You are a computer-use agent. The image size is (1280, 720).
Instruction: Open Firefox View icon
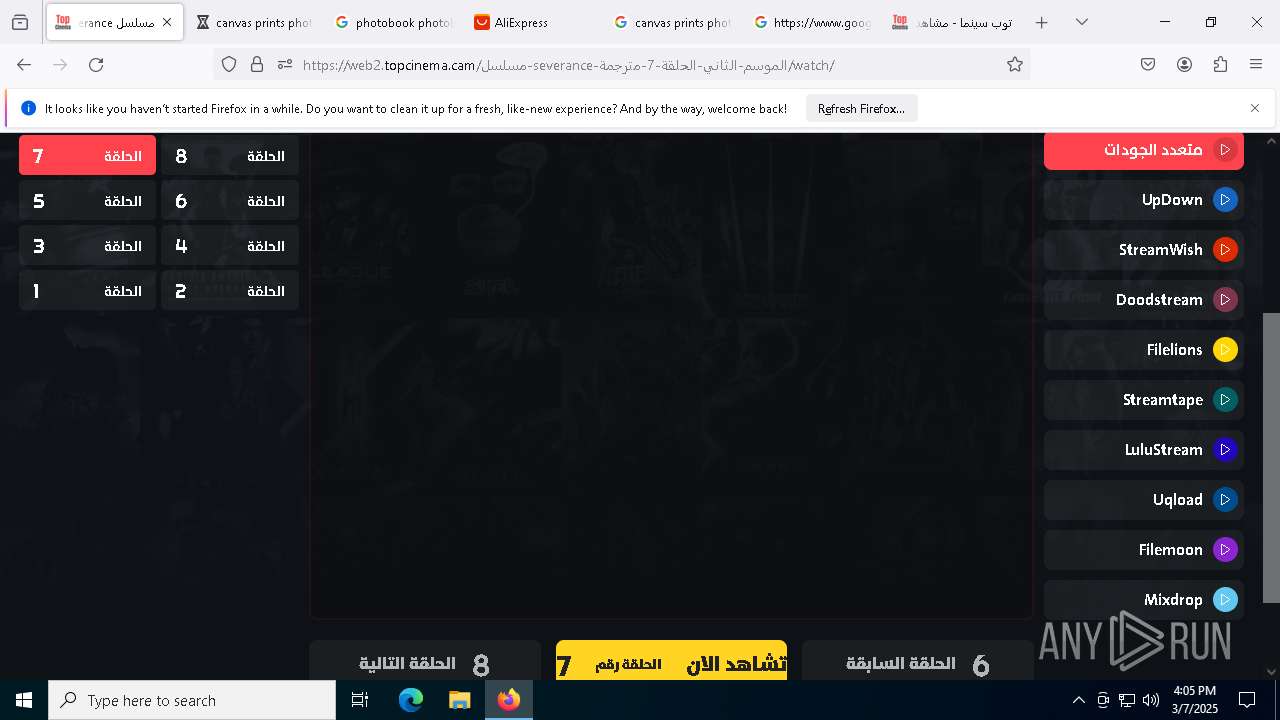click(20, 22)
